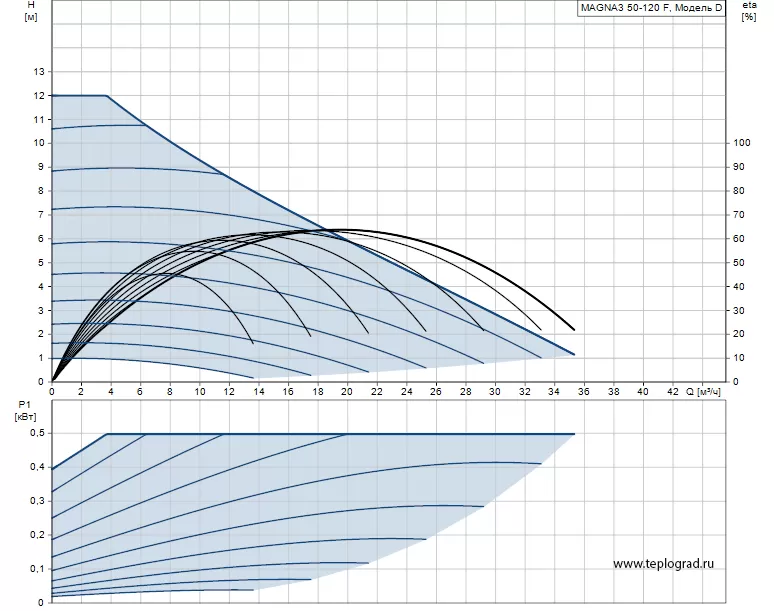This screenshot has height=611, width=774.
Task: Select the 3 tick label on H axis
Action: point(41,311)
